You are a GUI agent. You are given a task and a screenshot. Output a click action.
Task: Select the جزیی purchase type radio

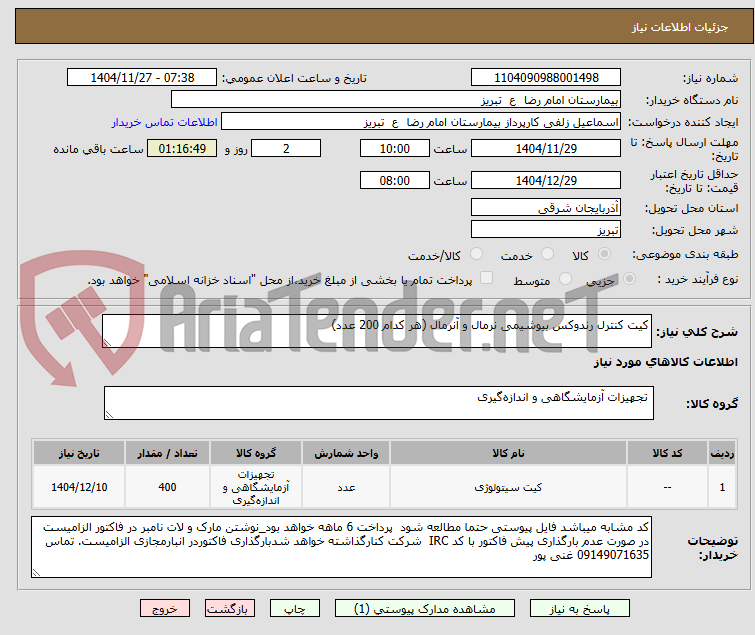coord(629,279)
